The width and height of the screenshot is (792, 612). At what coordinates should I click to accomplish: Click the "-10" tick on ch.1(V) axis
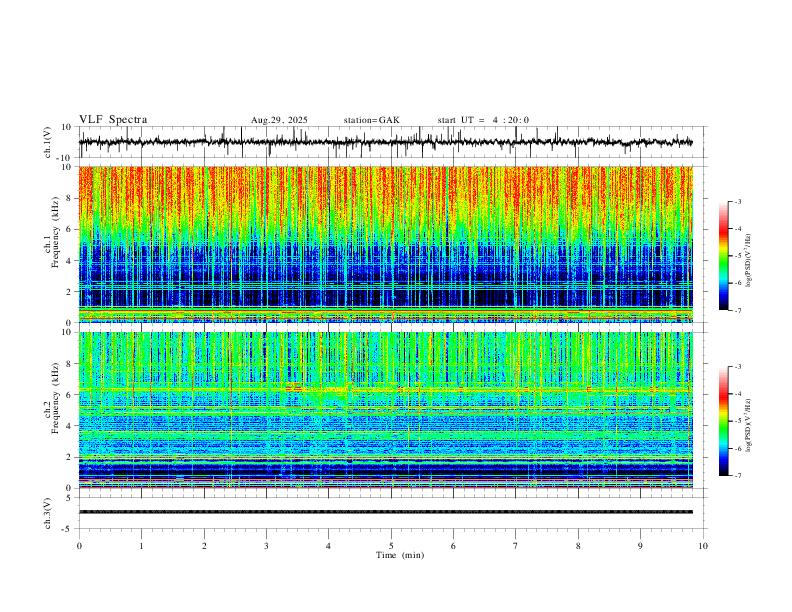pos(65,158)
